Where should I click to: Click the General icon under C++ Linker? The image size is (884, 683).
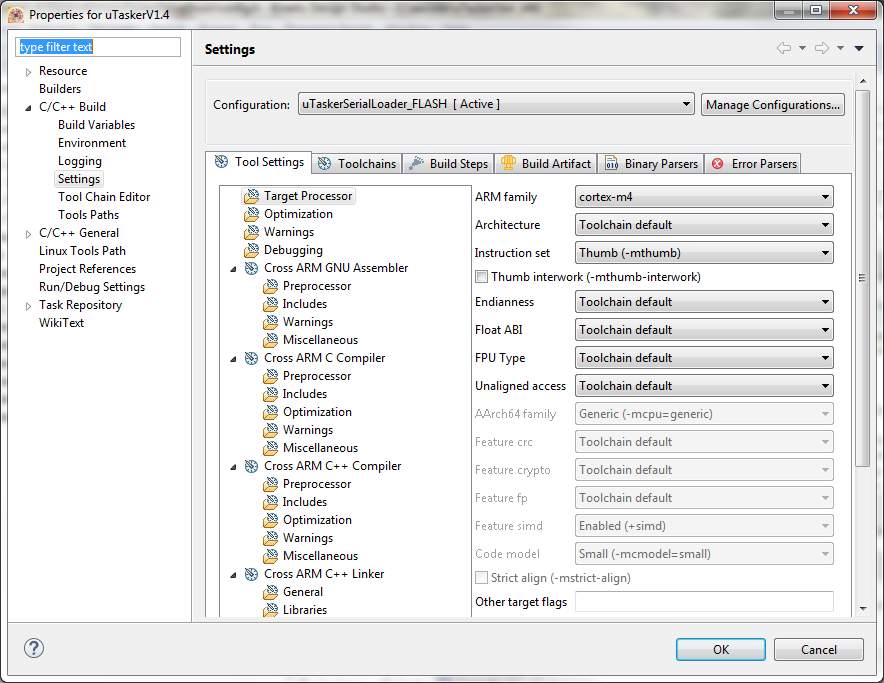[271, 592]
